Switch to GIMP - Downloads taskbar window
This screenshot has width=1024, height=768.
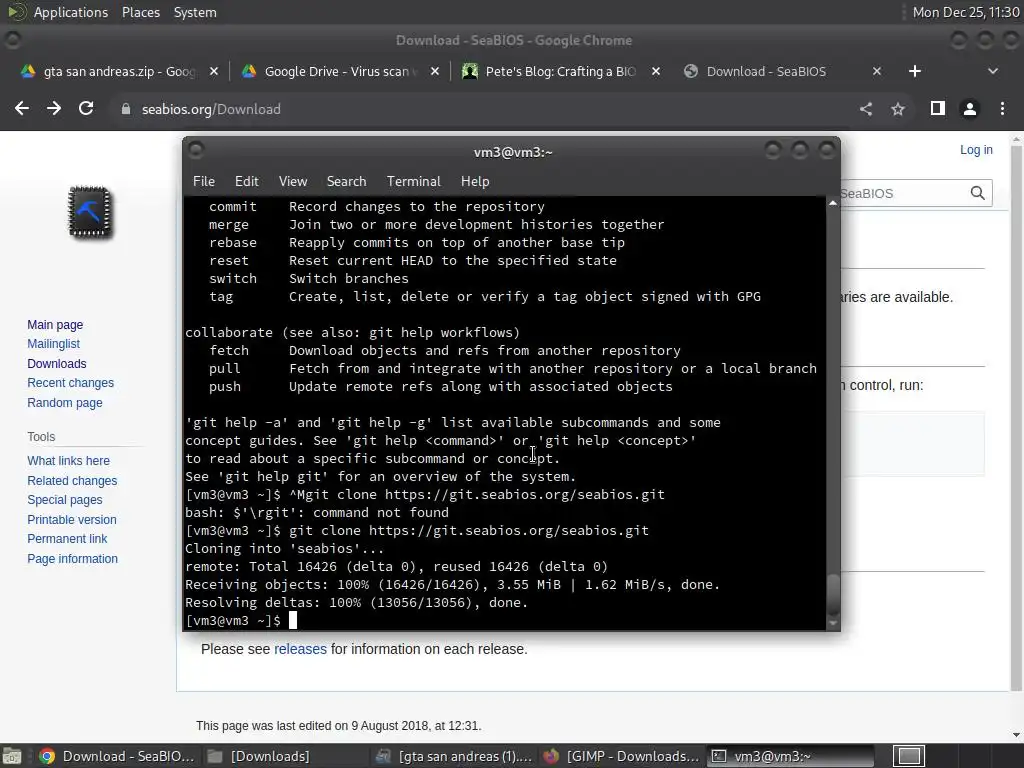coord(622,756)
